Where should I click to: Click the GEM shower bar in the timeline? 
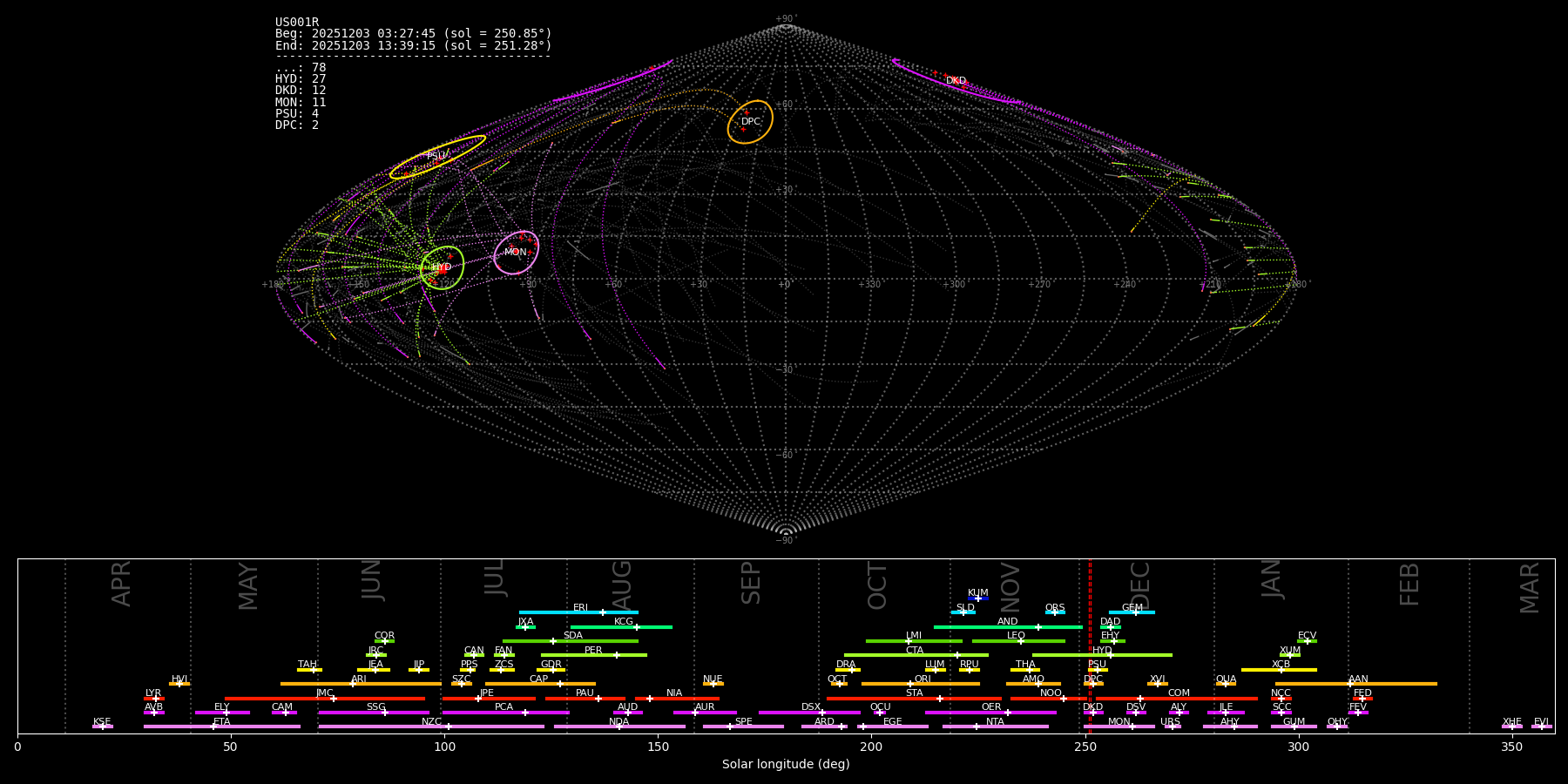pos(1132,612)
